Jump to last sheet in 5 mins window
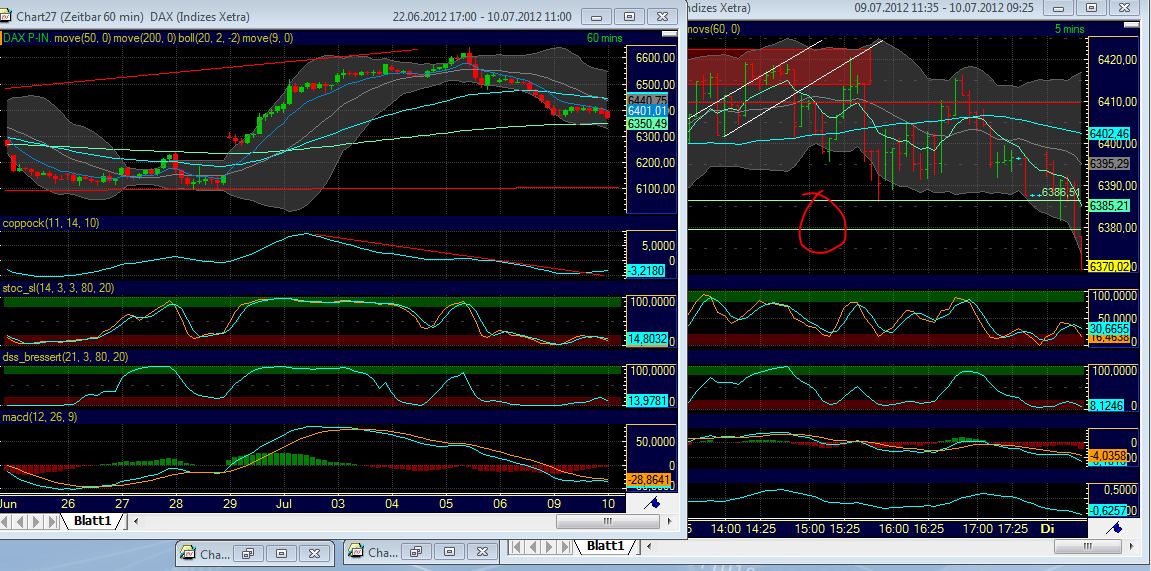The width and height of the screenshot is (1151, 571). click(x=562, y=546)
